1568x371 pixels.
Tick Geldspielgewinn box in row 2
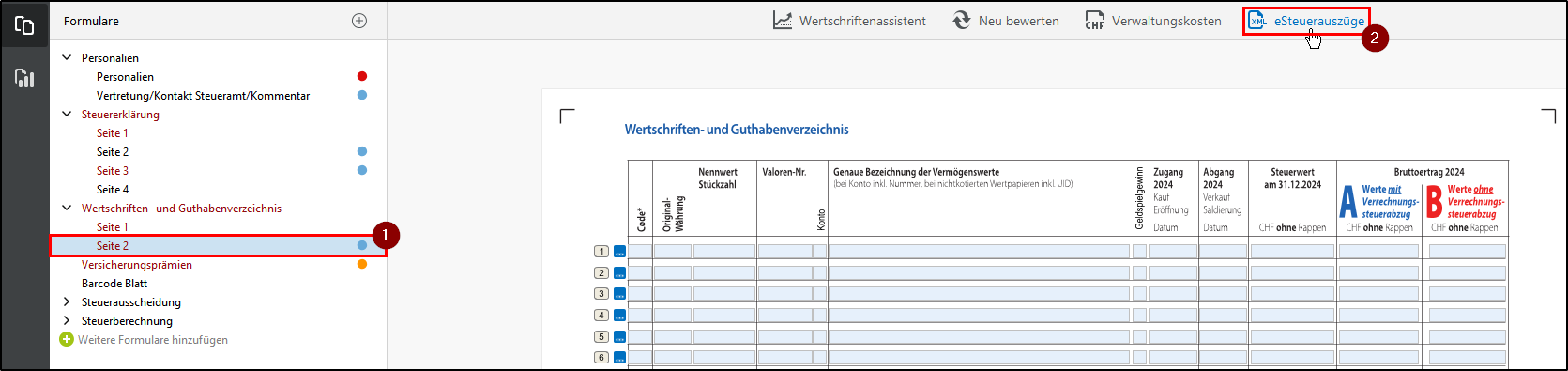tap(1139, 273)
